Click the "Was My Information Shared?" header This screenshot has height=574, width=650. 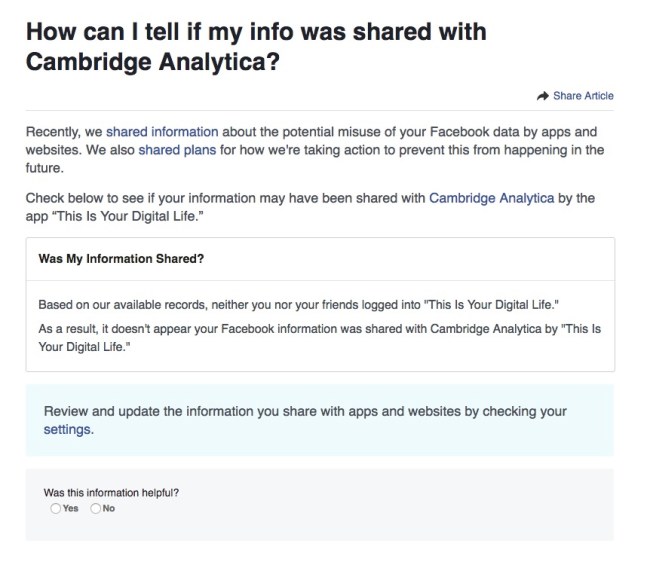[x=121, y=258]
